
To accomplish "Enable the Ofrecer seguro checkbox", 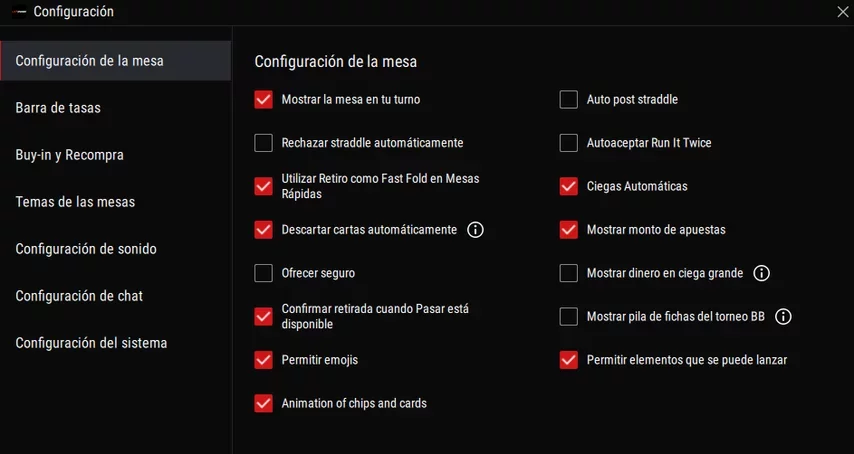I will pyautogui.click(x=264, y=273).
